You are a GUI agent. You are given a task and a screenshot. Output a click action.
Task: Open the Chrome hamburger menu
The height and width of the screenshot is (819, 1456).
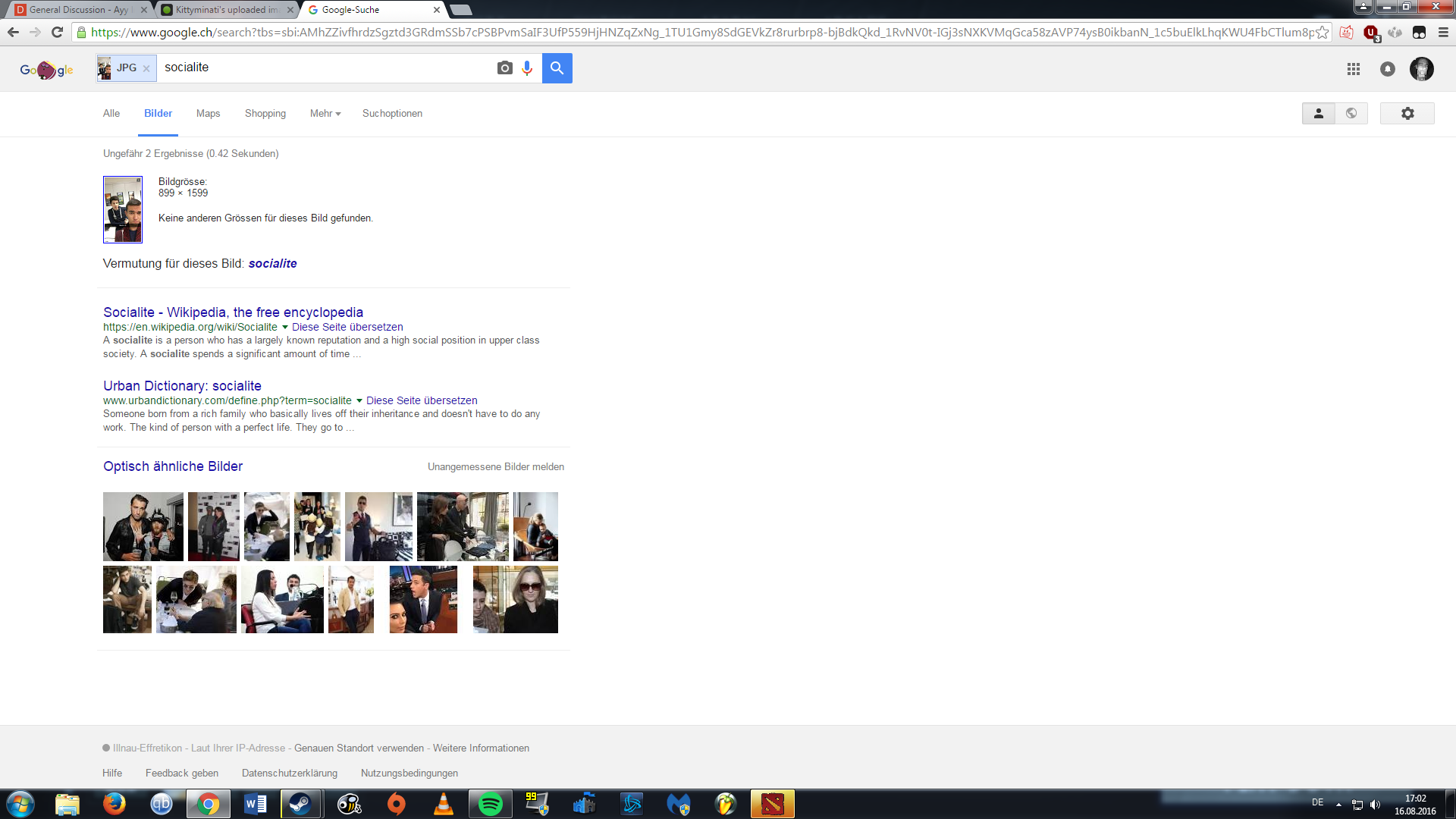coord(1443,32)
